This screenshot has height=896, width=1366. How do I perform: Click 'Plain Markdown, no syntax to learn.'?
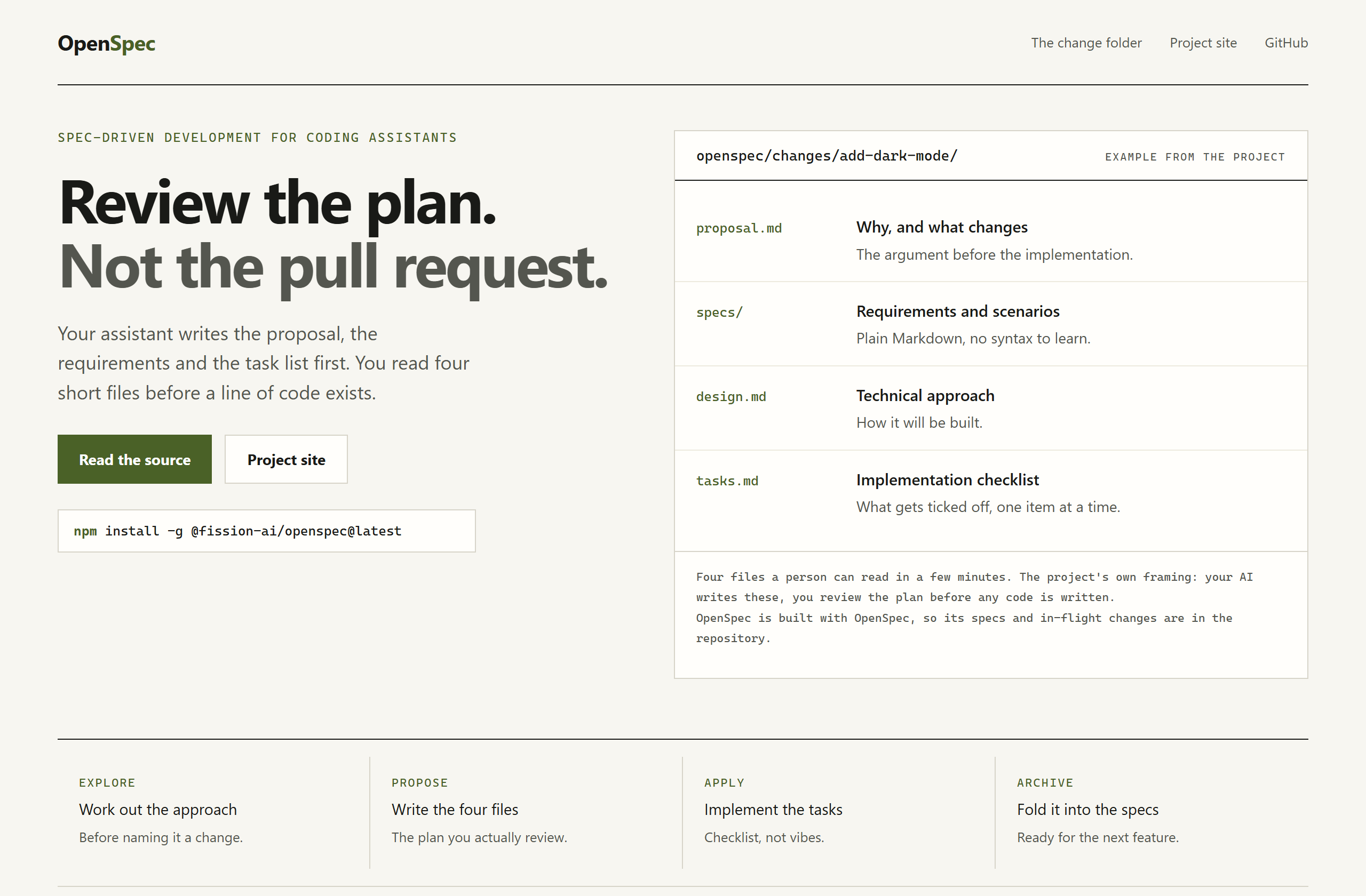[x=973, y=339]
